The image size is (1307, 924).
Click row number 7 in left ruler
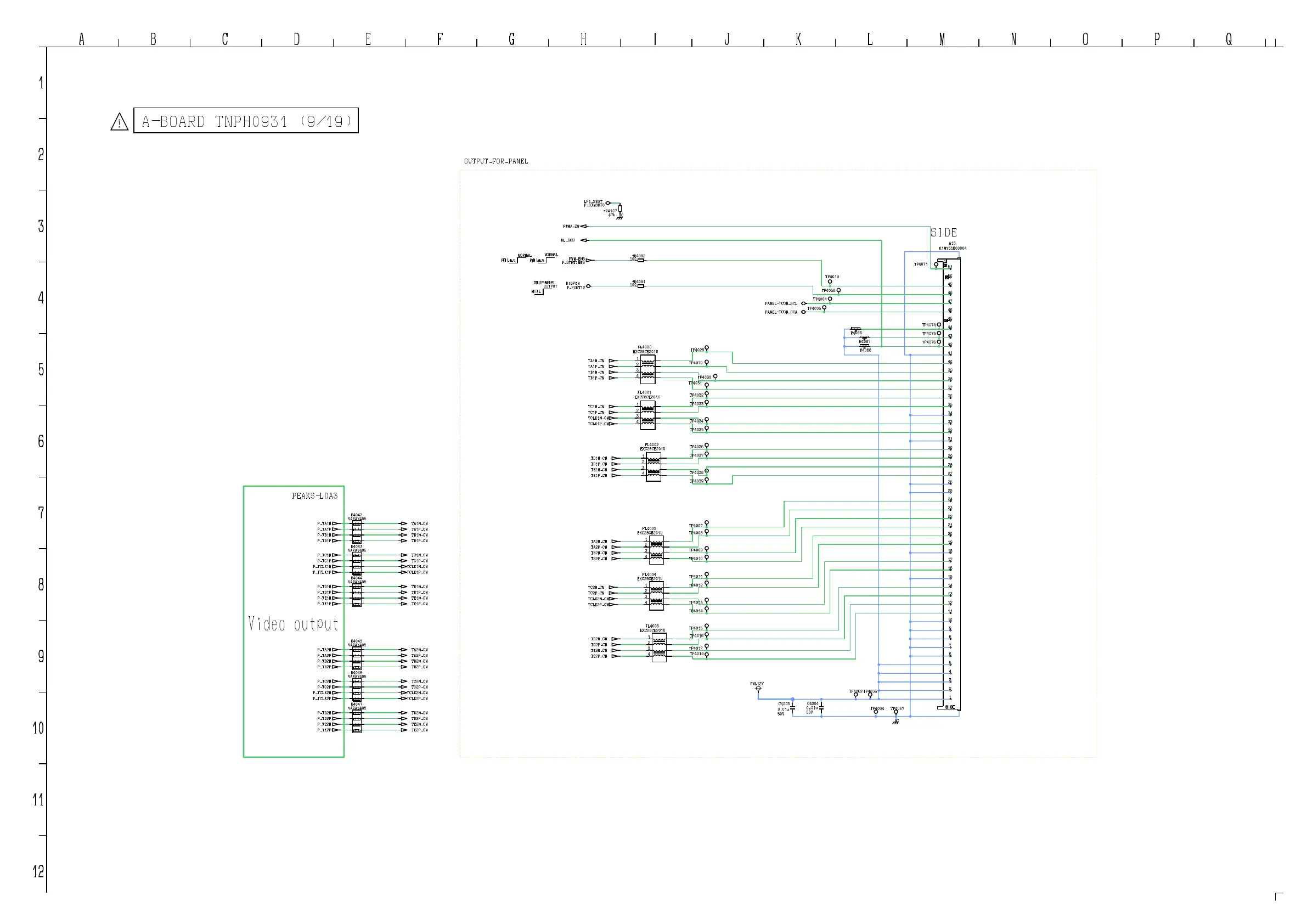pyautogui.click(x=41, y=513)
